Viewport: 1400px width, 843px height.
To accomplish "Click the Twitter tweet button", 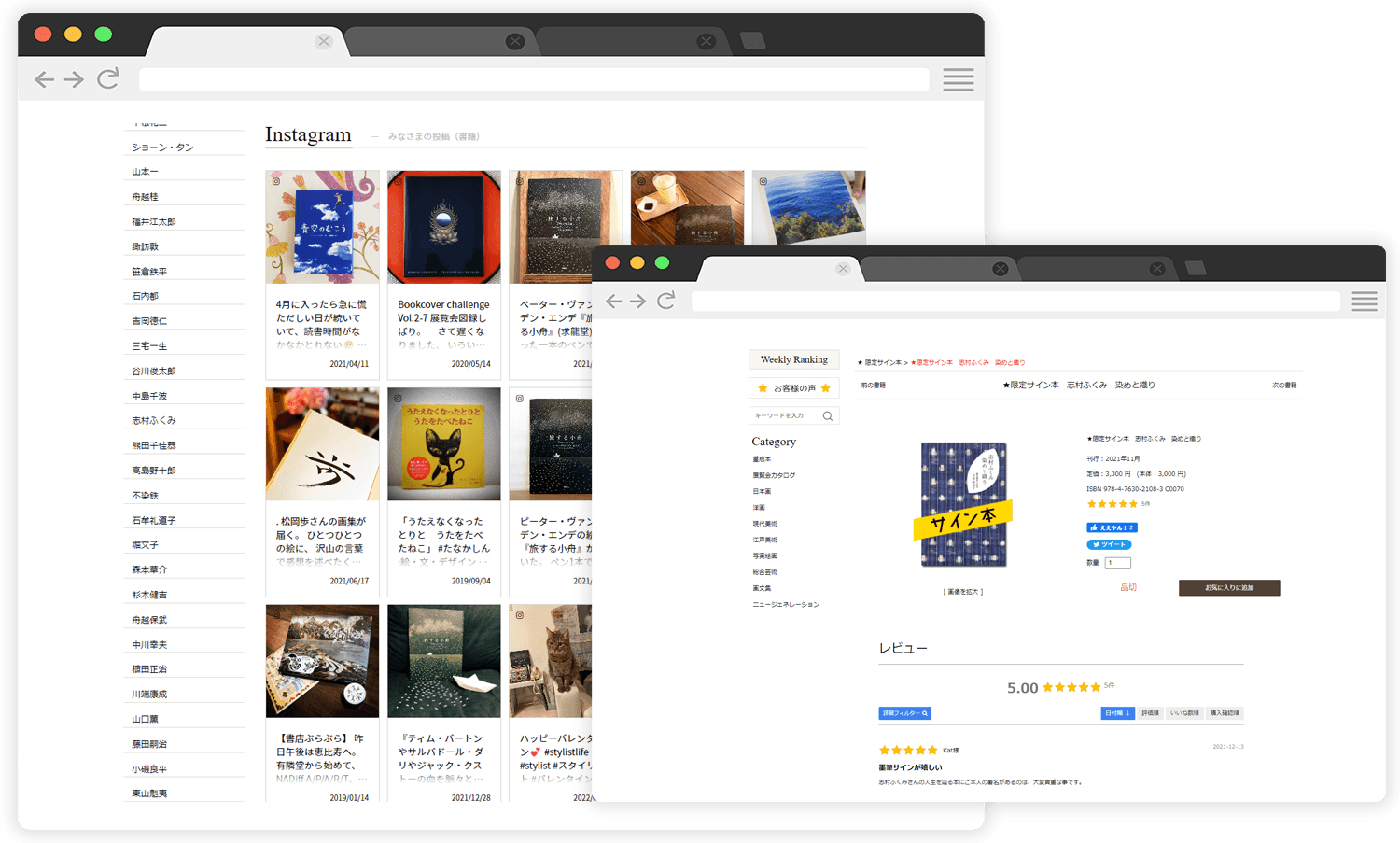I will tap(1109, 544).
